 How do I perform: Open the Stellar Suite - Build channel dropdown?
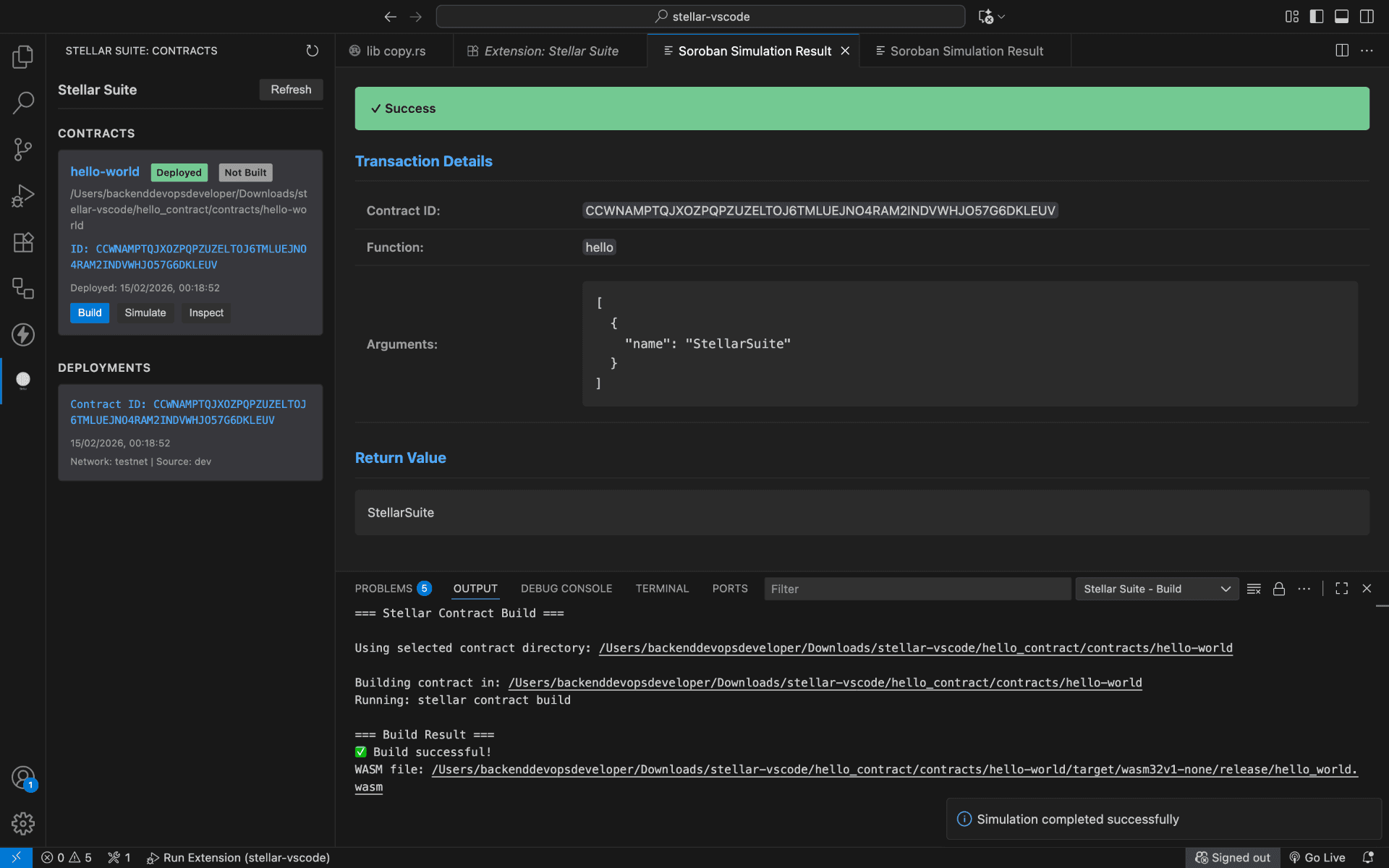(1155, 588)
